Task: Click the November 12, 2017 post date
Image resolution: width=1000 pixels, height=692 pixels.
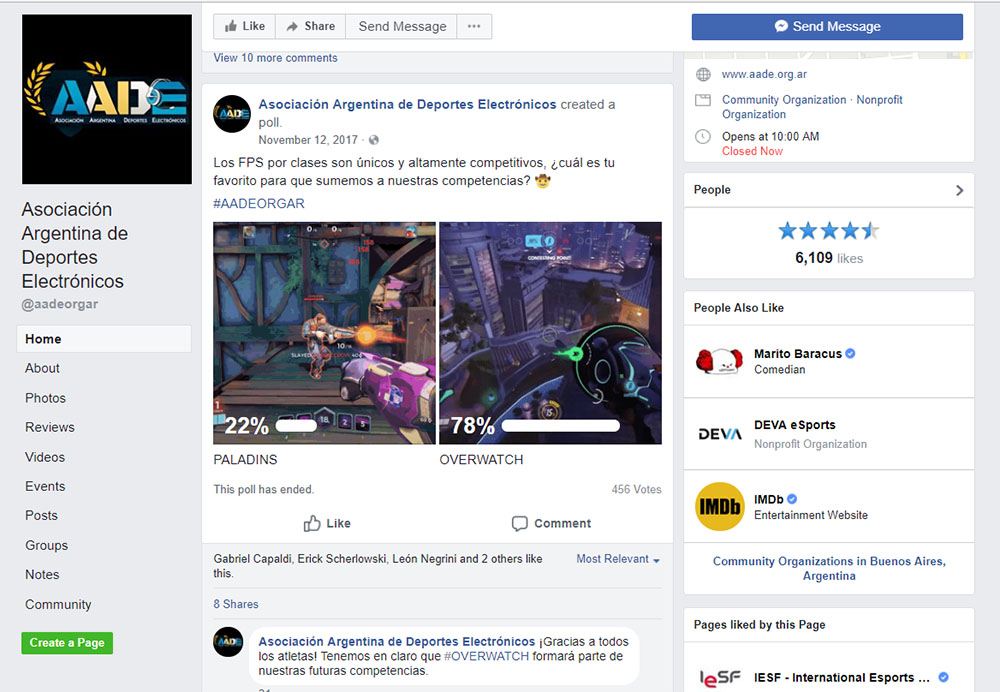Action: pos(308,140)
